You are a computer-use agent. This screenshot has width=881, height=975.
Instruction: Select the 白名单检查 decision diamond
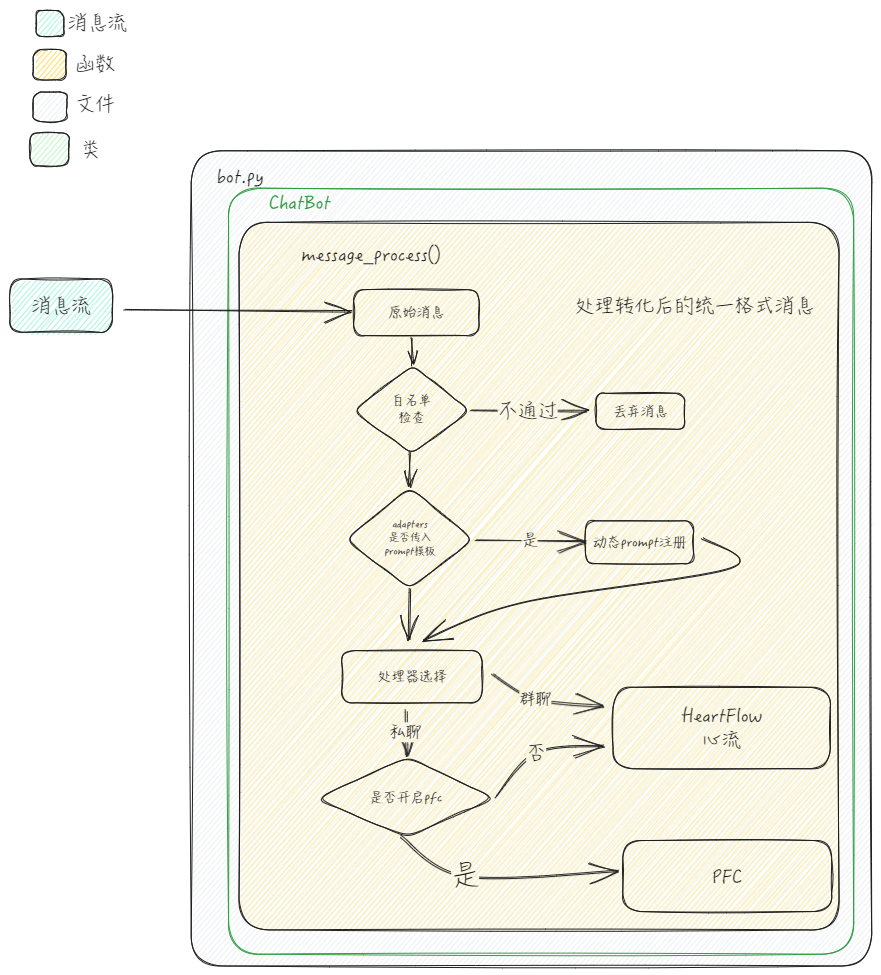411,410
